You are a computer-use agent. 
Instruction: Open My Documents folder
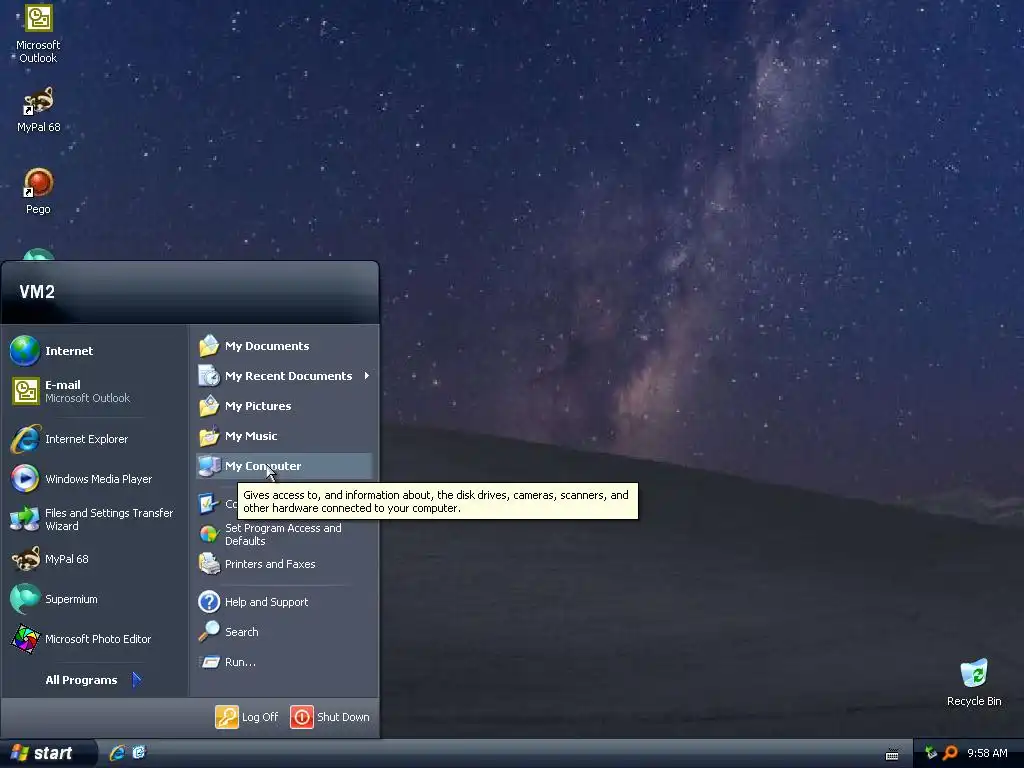pyautogui.click(x=284, y=346)
